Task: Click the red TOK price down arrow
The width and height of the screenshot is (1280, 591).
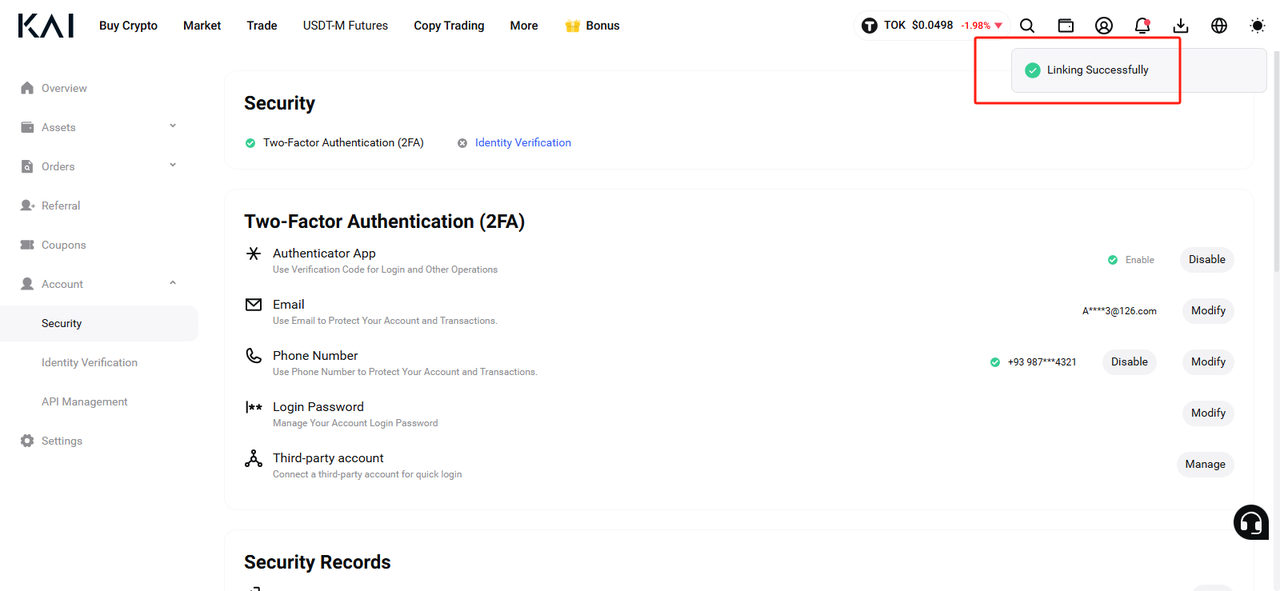Action: 998,26
